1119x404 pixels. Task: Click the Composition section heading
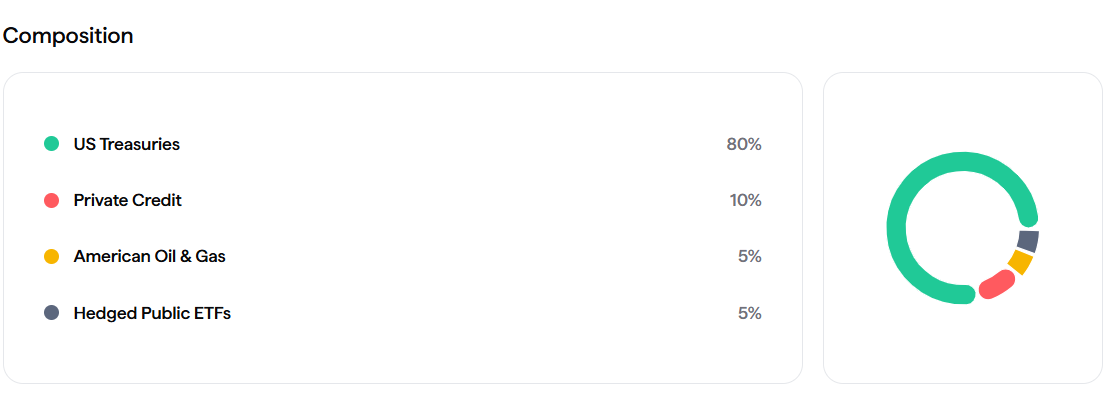(x=68, y=36)
